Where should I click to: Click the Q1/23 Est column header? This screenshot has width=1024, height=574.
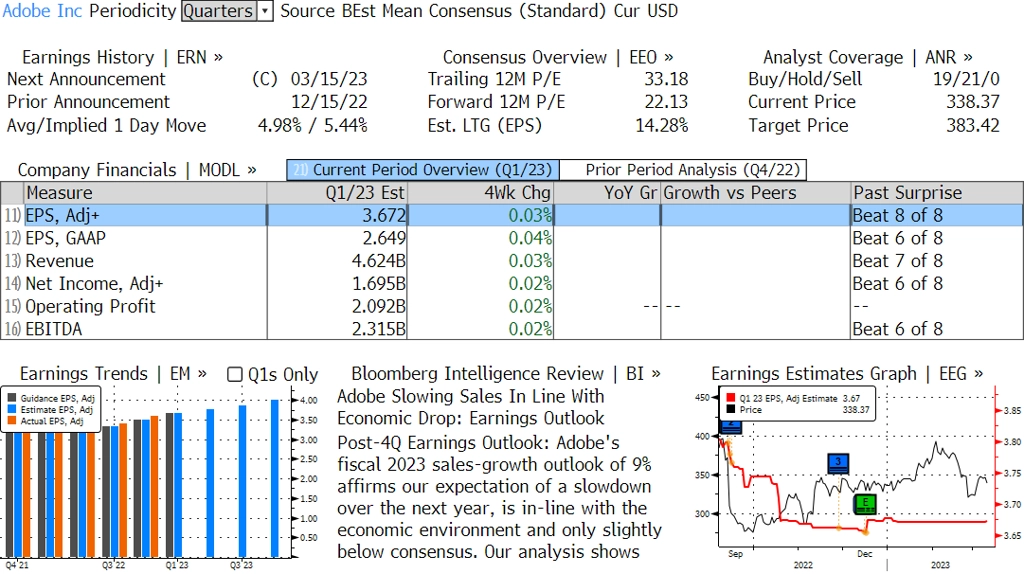pyautogui.click(x=337, y=193)
